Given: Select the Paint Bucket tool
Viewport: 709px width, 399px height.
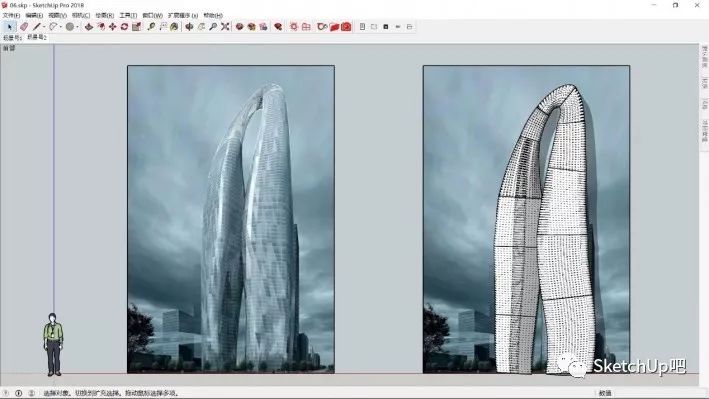Looking at the screenshot, I should pos(174,27).
